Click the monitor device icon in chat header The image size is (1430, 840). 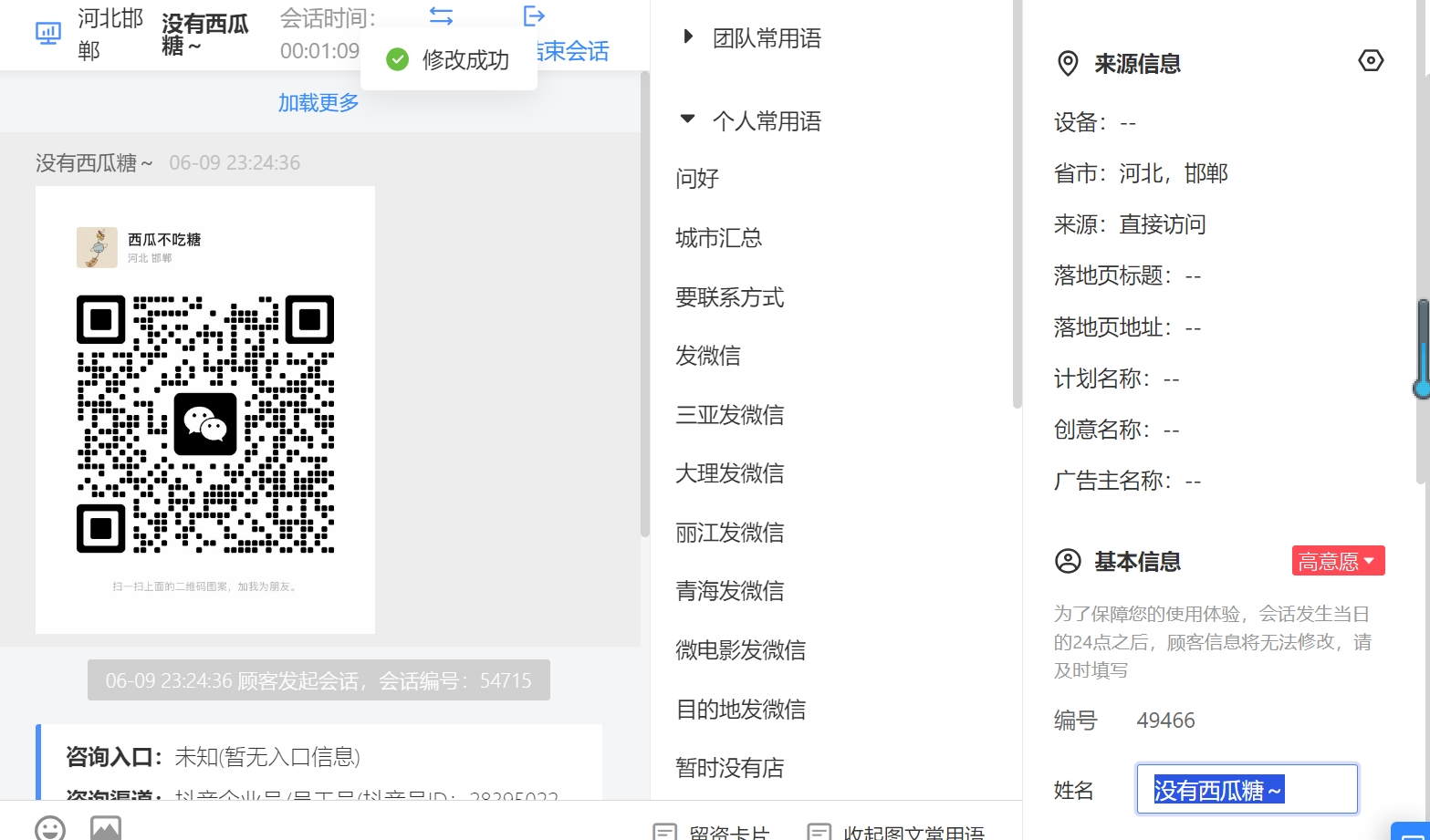47,34
